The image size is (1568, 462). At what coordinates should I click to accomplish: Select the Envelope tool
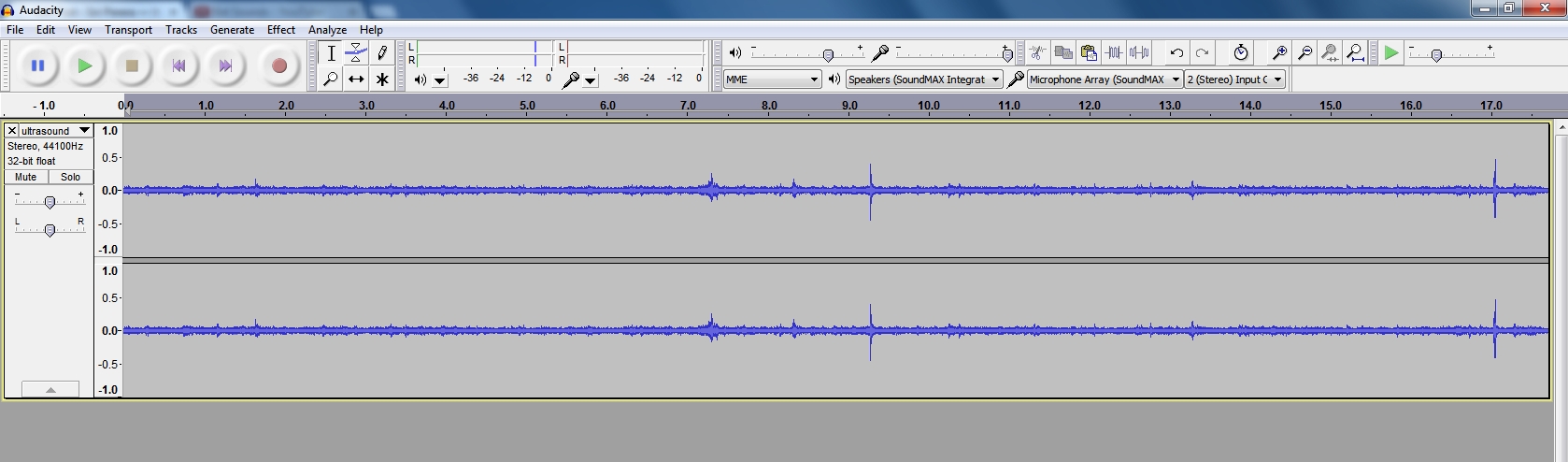pos(356,53)
